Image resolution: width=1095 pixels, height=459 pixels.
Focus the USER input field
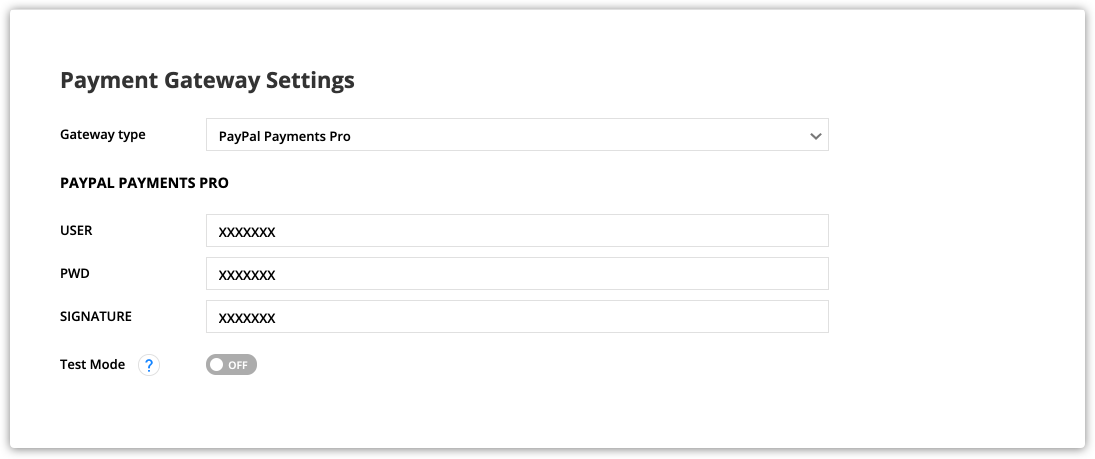pyautogui.click(x=516, y=231)
